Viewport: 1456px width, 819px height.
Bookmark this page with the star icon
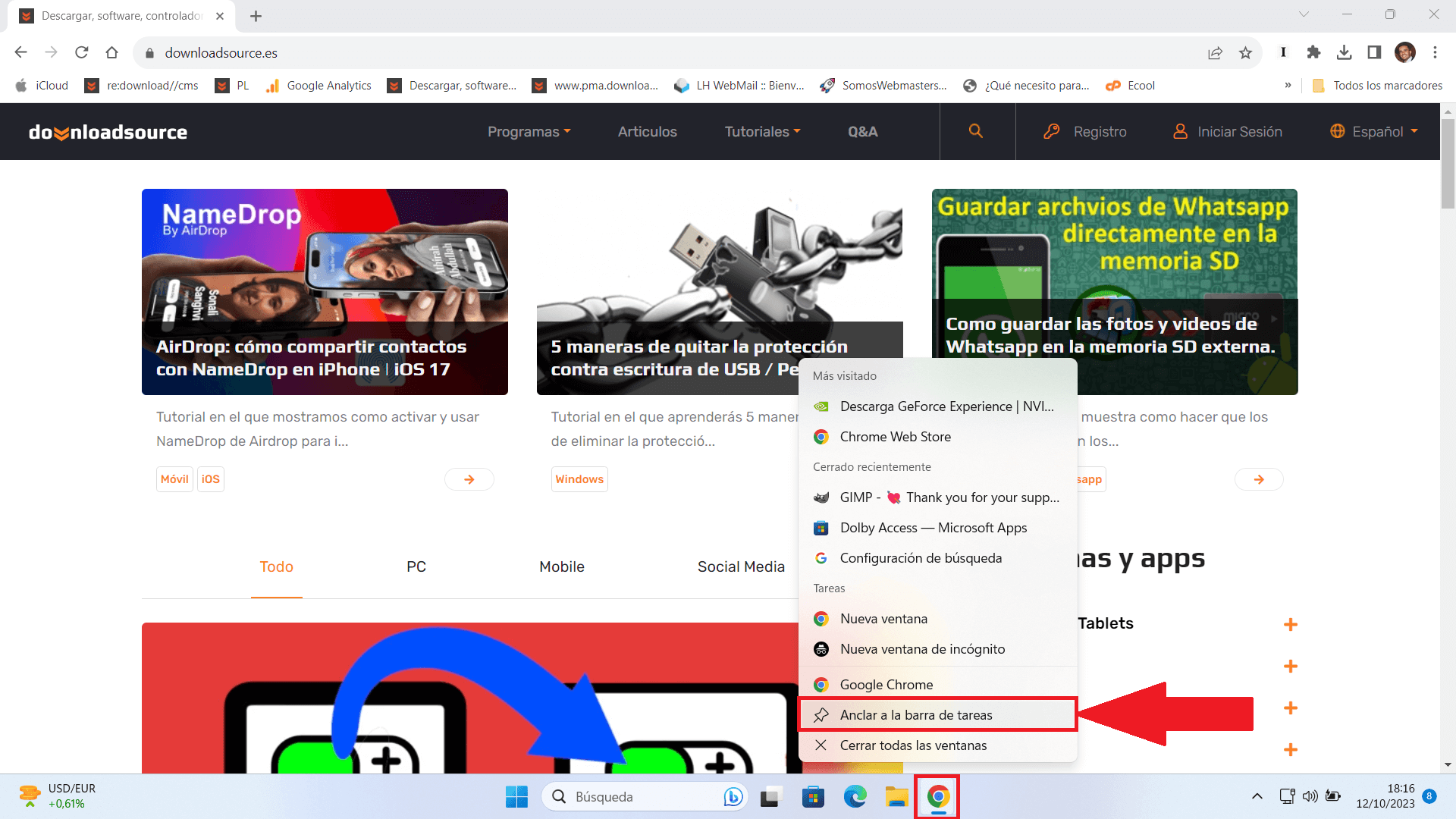[x=1245, y=52]
